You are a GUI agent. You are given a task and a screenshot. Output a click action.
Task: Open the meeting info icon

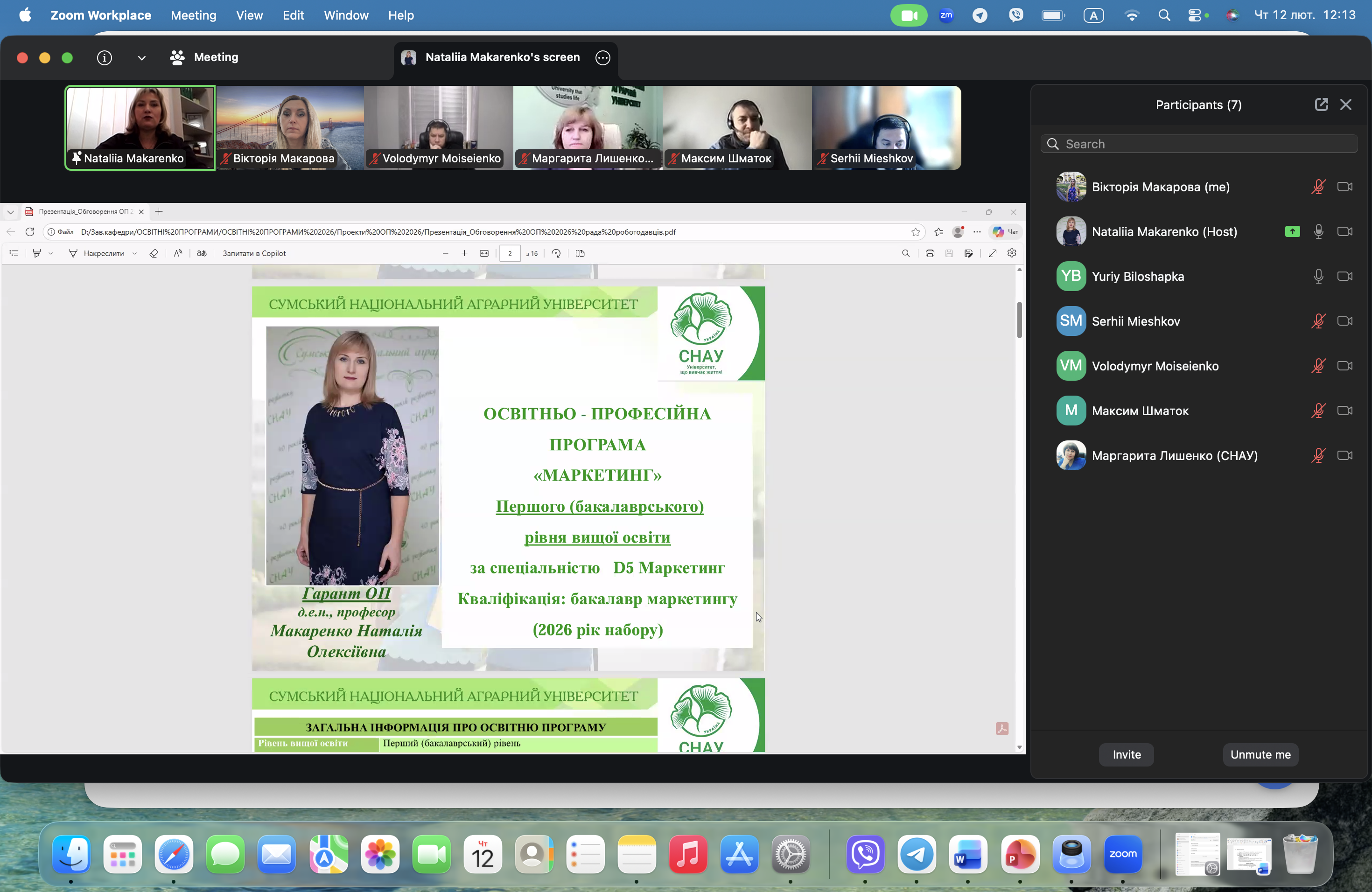pos(105,58)
